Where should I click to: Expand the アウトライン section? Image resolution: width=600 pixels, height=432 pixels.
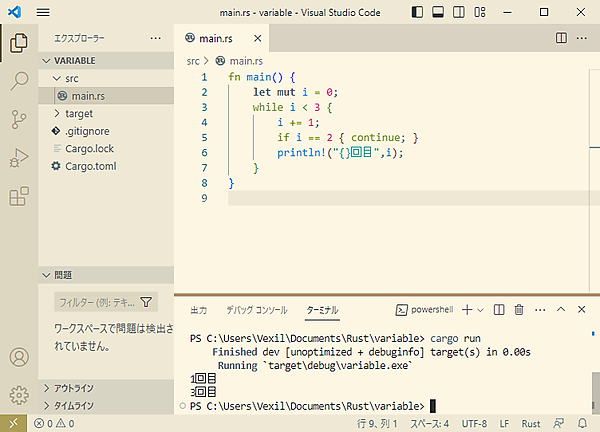point(74,388)
